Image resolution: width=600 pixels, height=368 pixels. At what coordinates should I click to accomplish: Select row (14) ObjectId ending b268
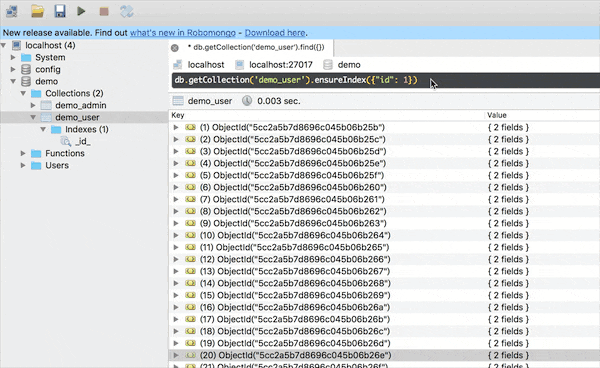[295, 283]
